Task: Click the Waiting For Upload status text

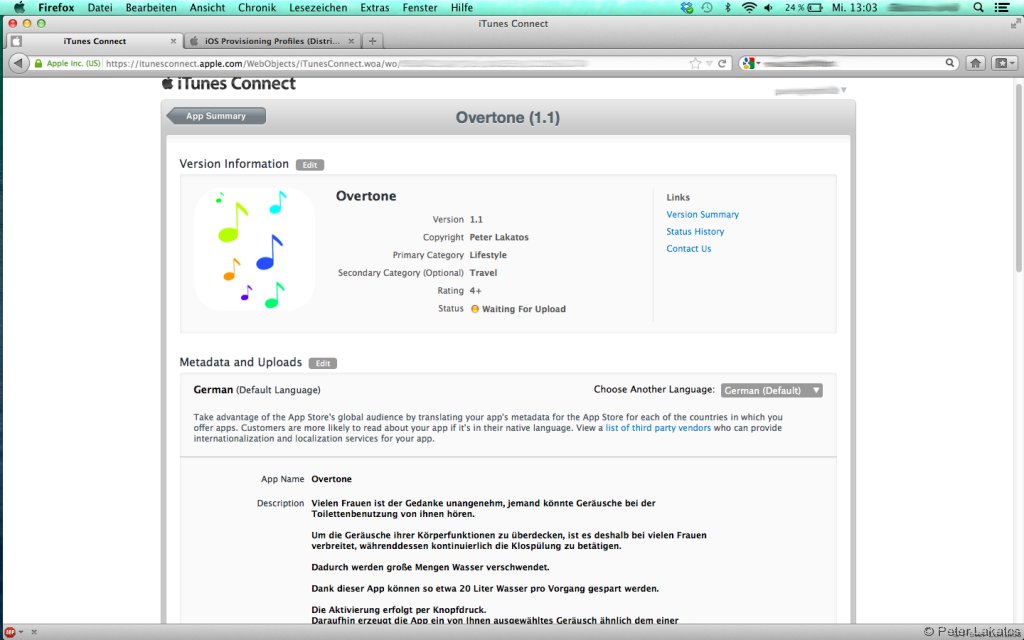Action: [524, 309]
